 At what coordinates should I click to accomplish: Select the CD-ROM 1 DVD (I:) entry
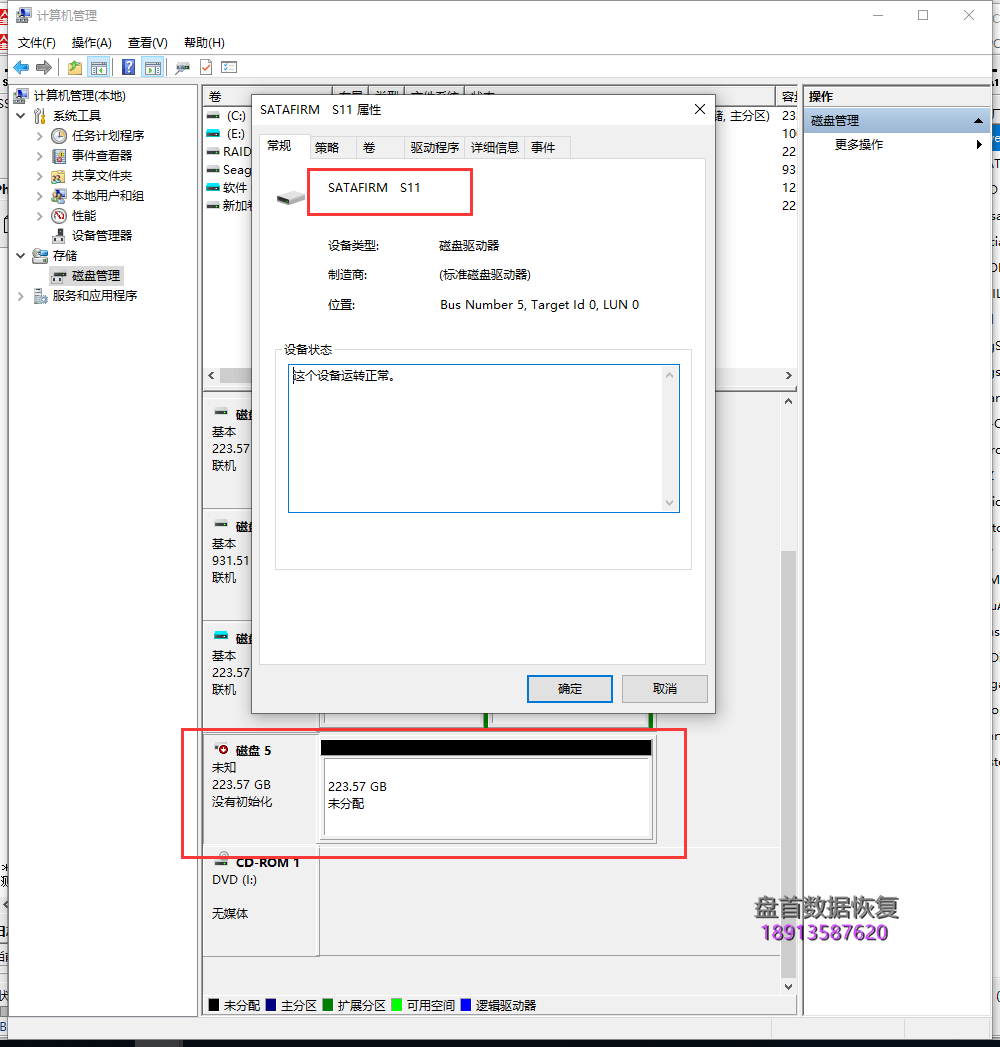point(260,901)
